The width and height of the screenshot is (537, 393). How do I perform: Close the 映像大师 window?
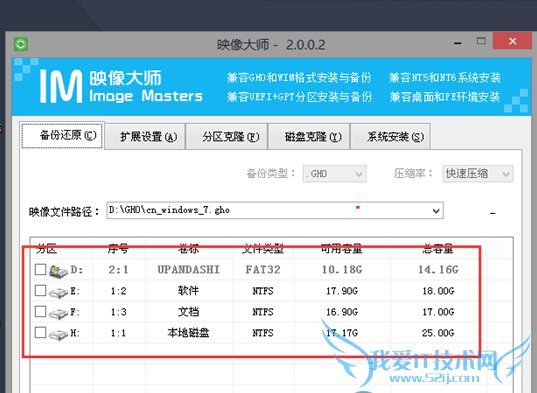[512, 41]
